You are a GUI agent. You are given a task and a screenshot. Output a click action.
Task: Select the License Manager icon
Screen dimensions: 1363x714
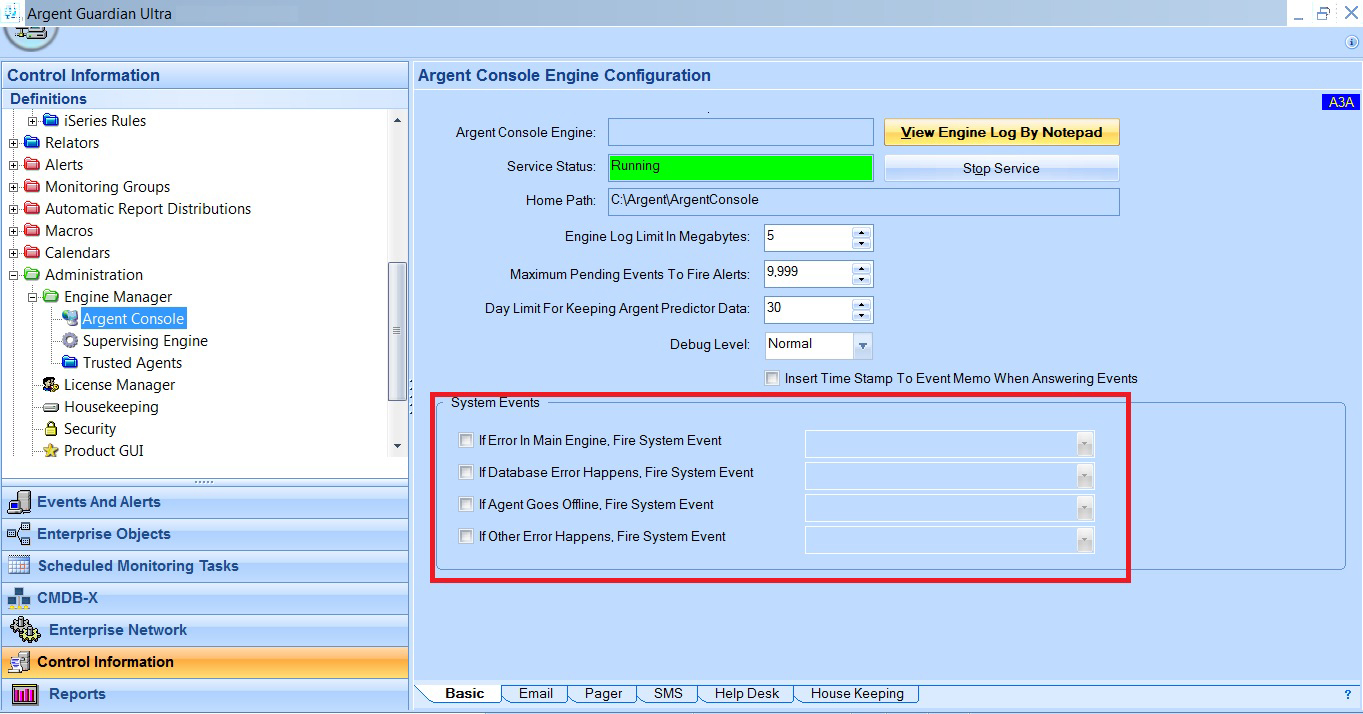pos(51,385)
